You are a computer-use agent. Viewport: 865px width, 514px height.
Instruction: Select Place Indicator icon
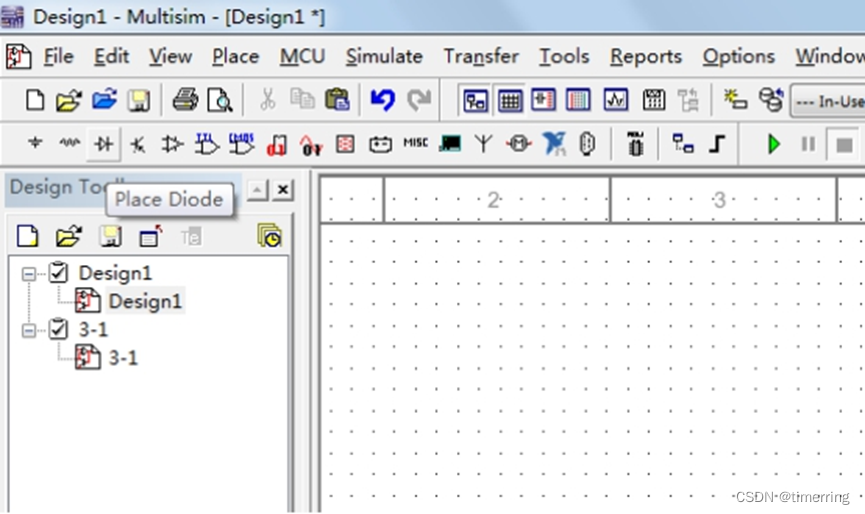(345, 144)
